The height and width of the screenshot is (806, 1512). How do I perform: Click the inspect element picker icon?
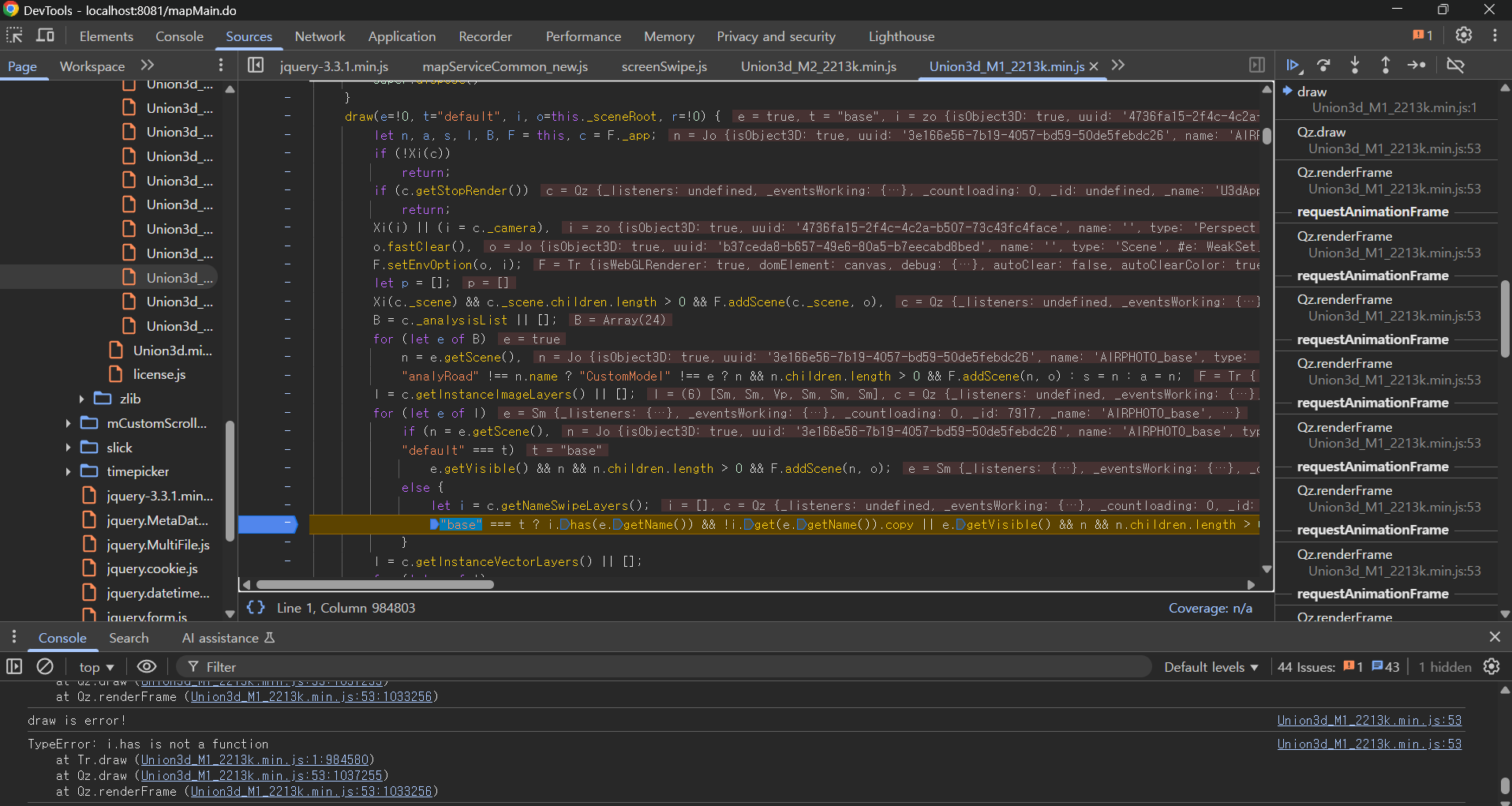click(14, 36)
